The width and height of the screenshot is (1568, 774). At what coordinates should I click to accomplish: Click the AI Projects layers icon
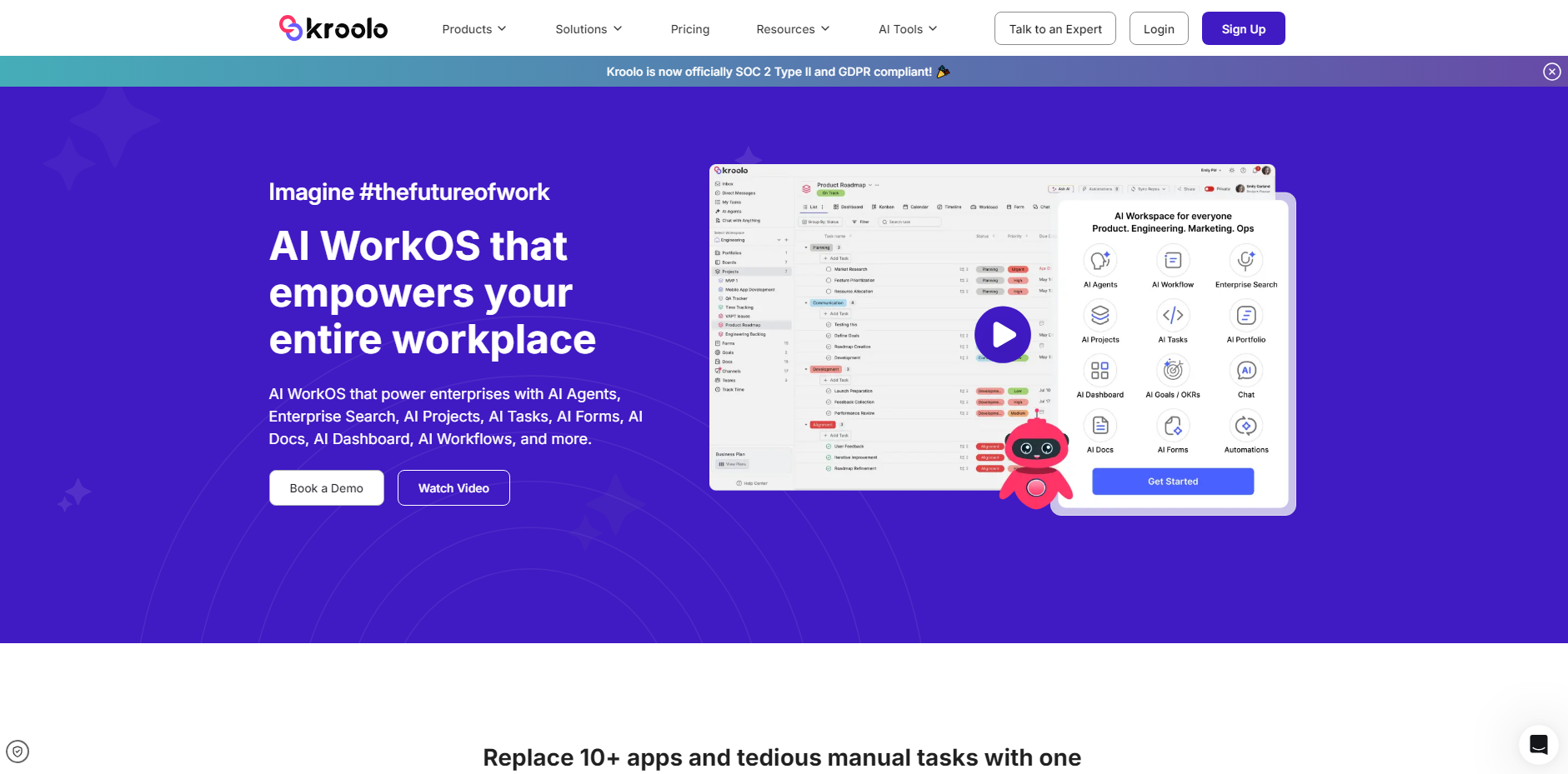[1100, 316]
